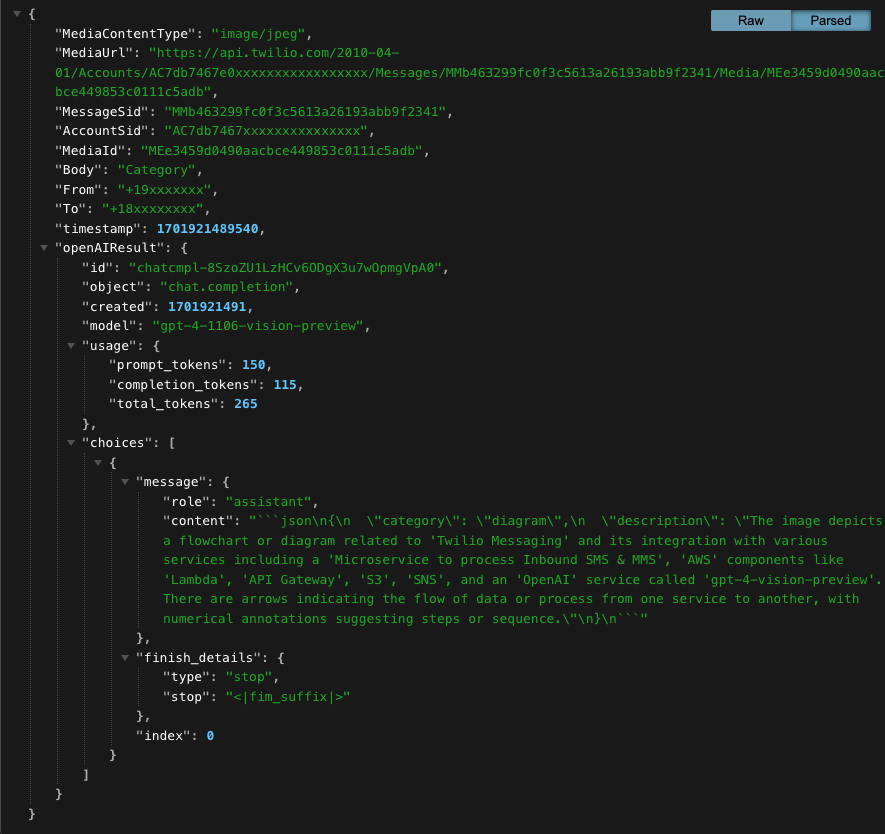
Task: Select the timestamp number 1701921489540
Action: point(208,229)
